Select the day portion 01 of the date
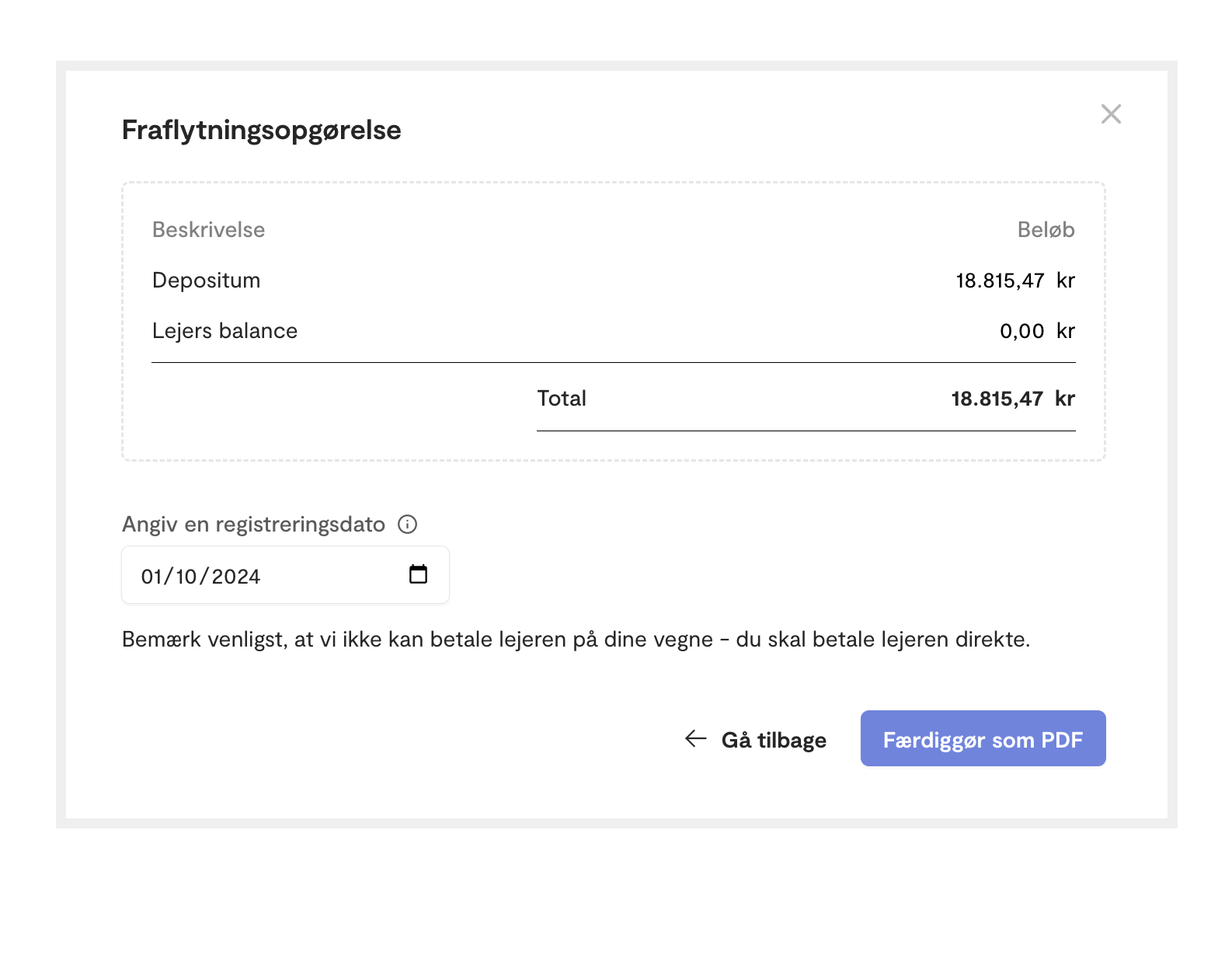The width and height of the screenshot is (1232, 959). point(151,577)
